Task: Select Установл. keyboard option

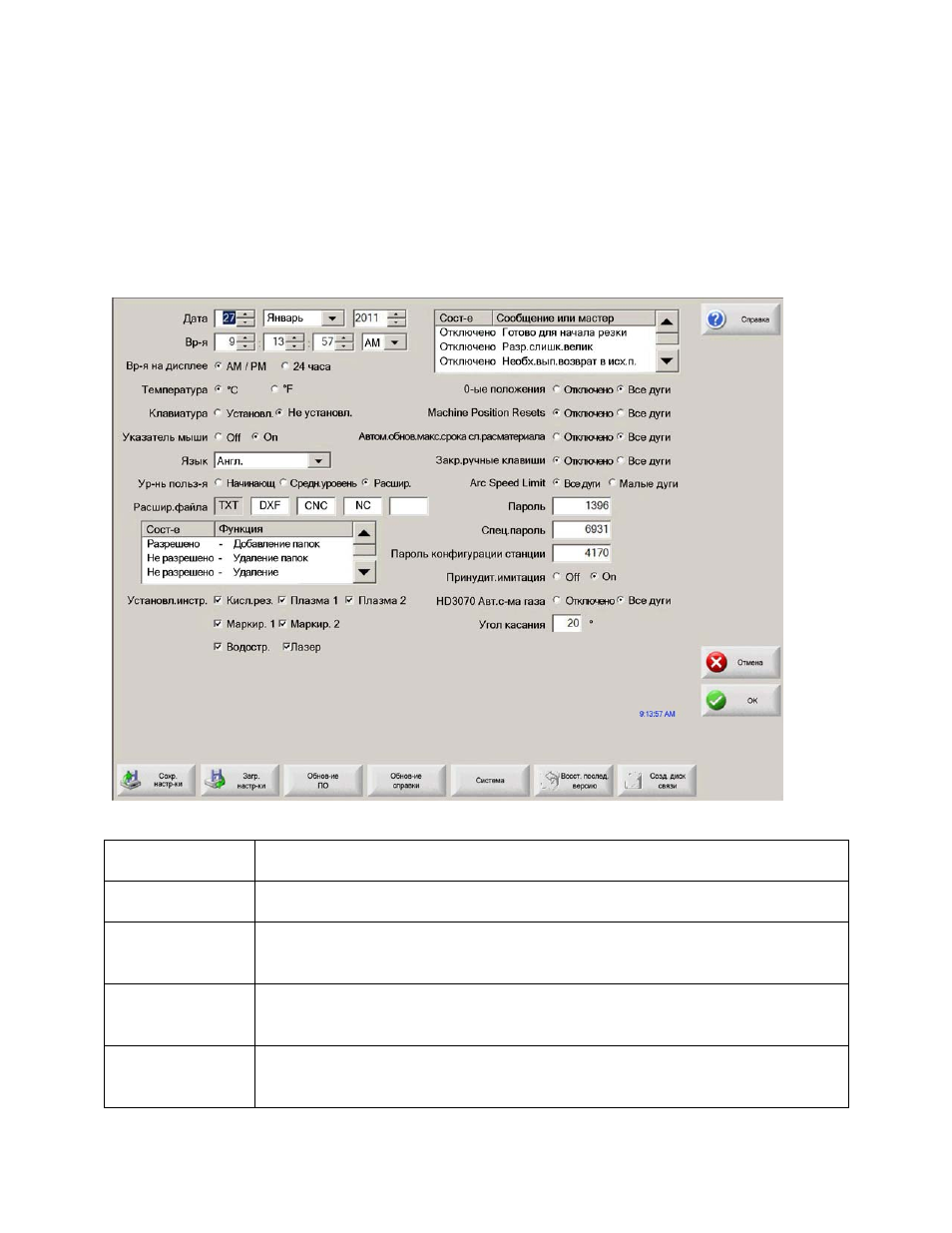Action: pos(220,413)
